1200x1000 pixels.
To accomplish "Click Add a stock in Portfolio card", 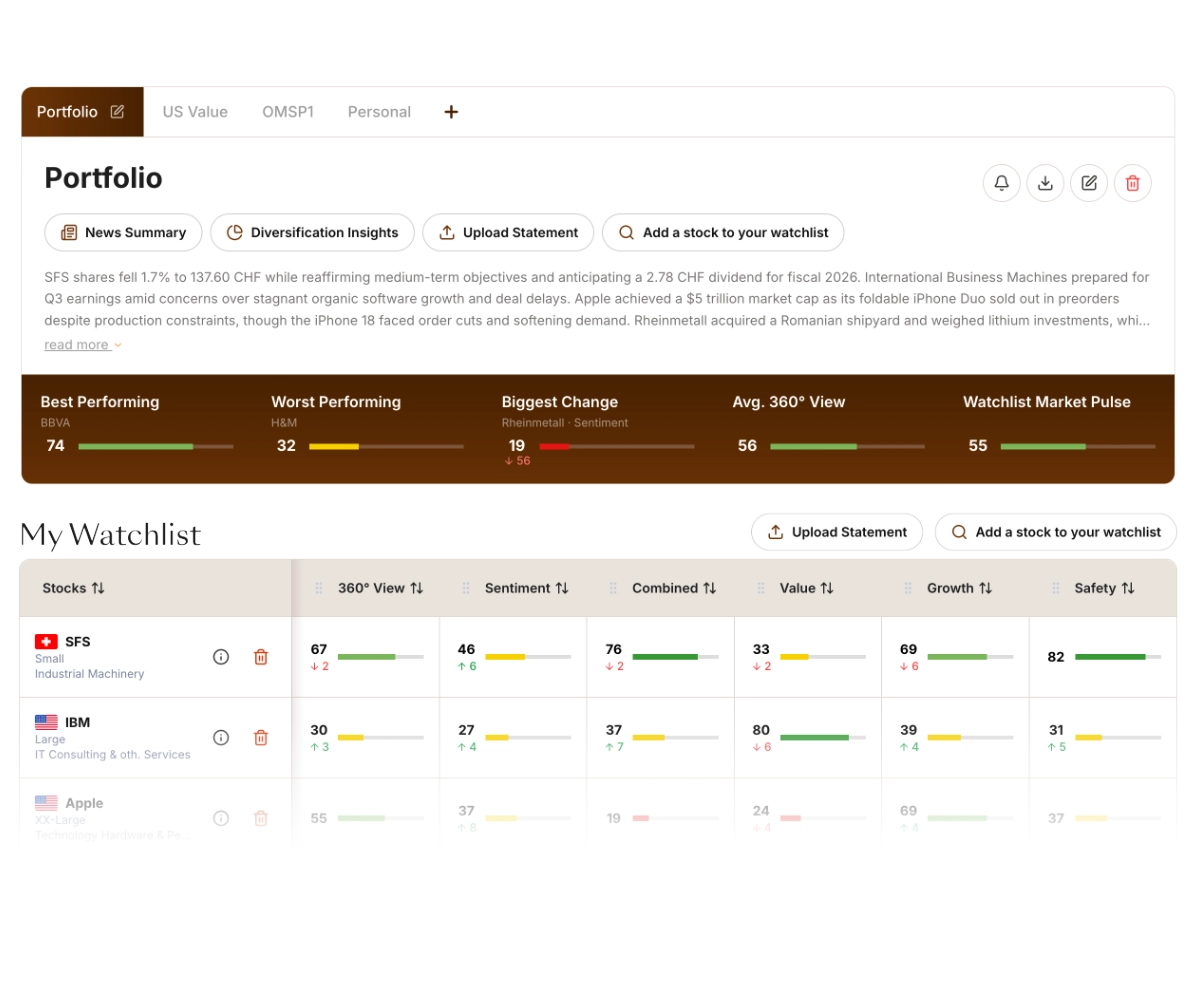I will click(723, 232).
